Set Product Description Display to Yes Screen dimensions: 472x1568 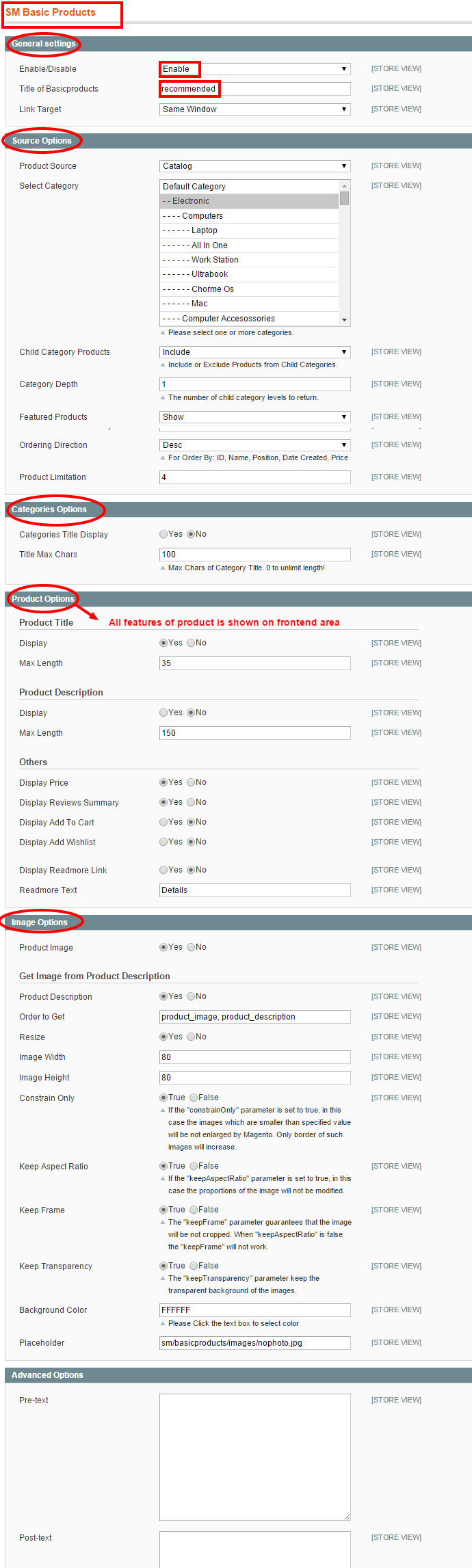(x=163, y=713)
